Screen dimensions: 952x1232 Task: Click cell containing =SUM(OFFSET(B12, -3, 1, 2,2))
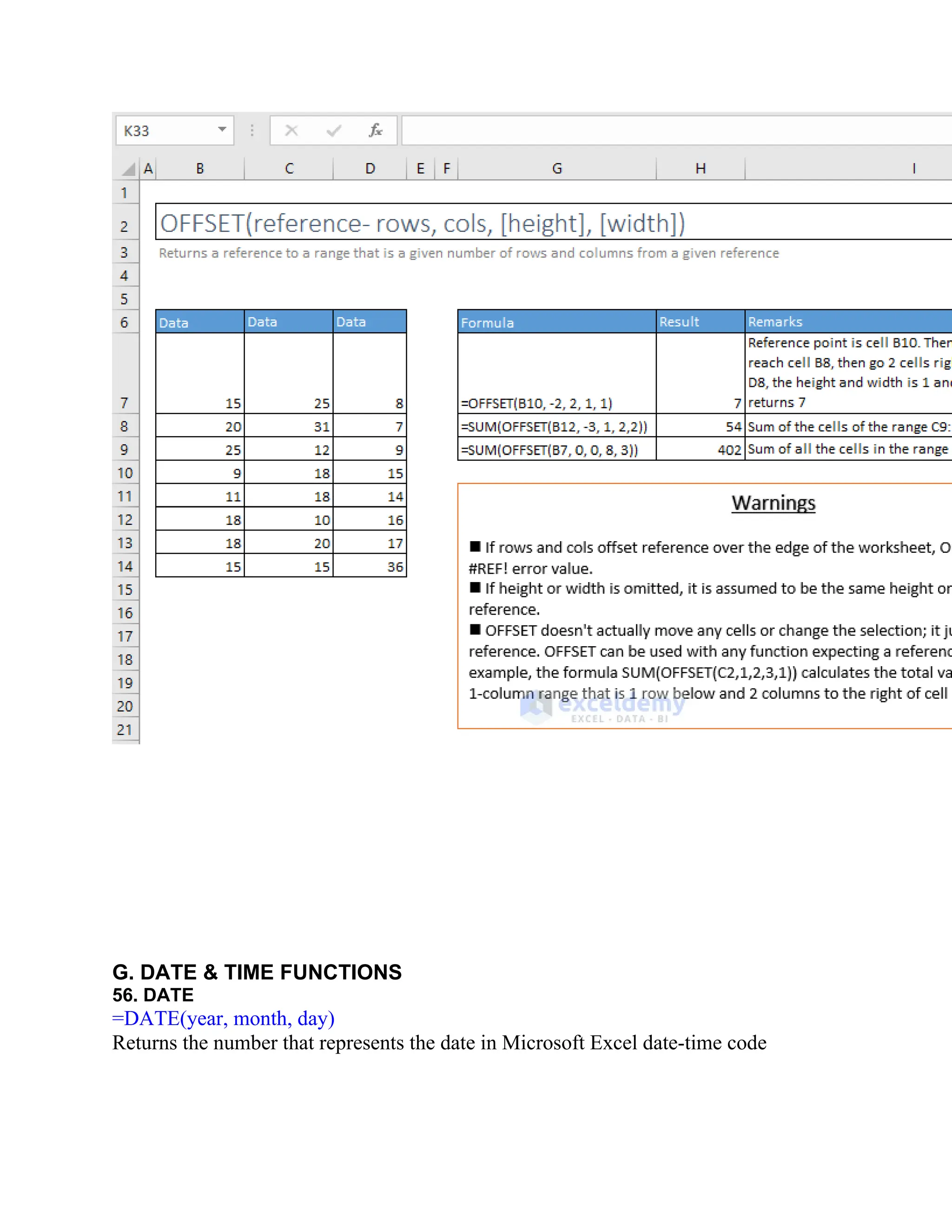tap(557, 426)
